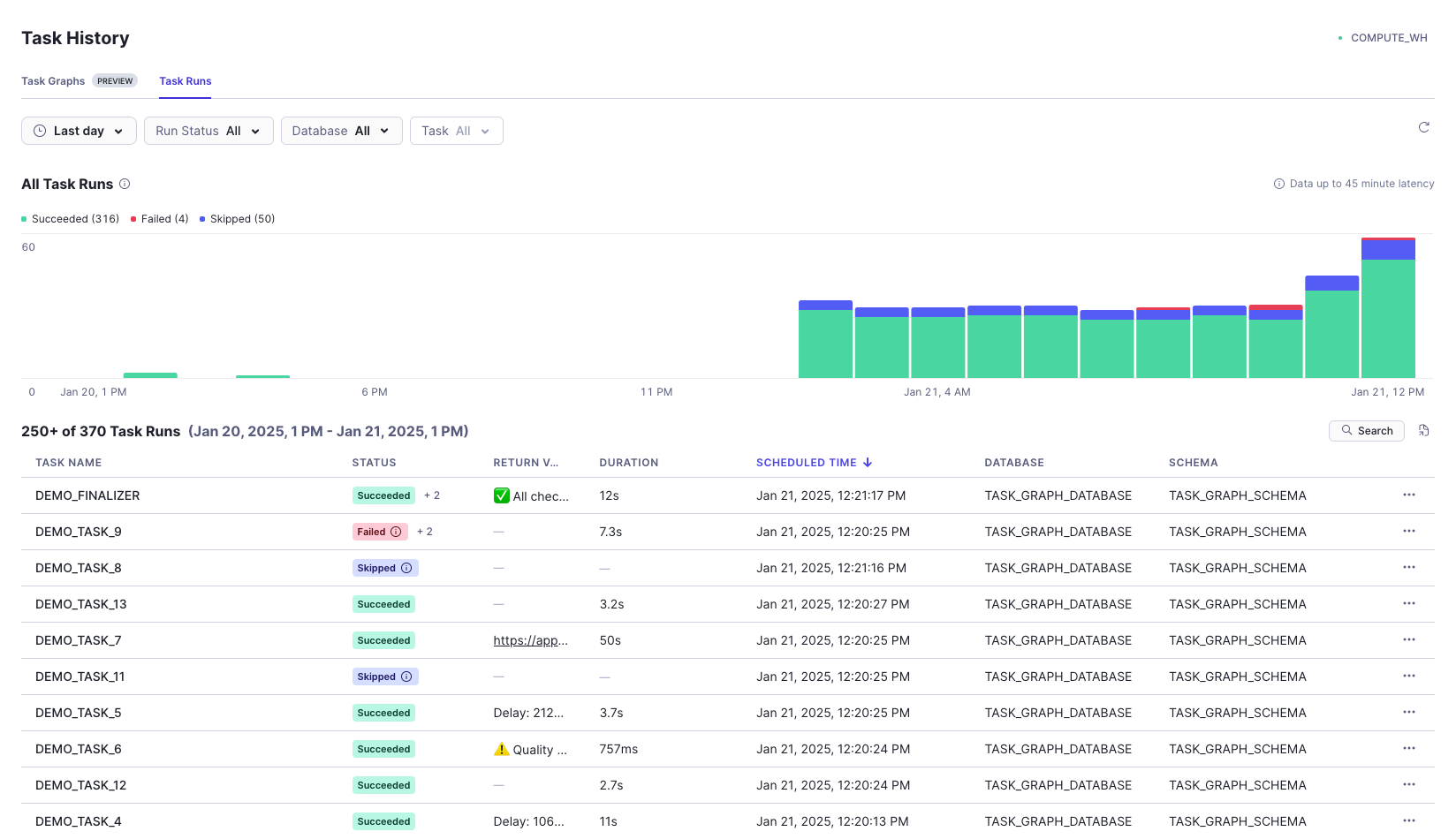This screenshot has width=1456, height=839.
Task: Sort by the Task Name column header
Action: pos(68,463)
